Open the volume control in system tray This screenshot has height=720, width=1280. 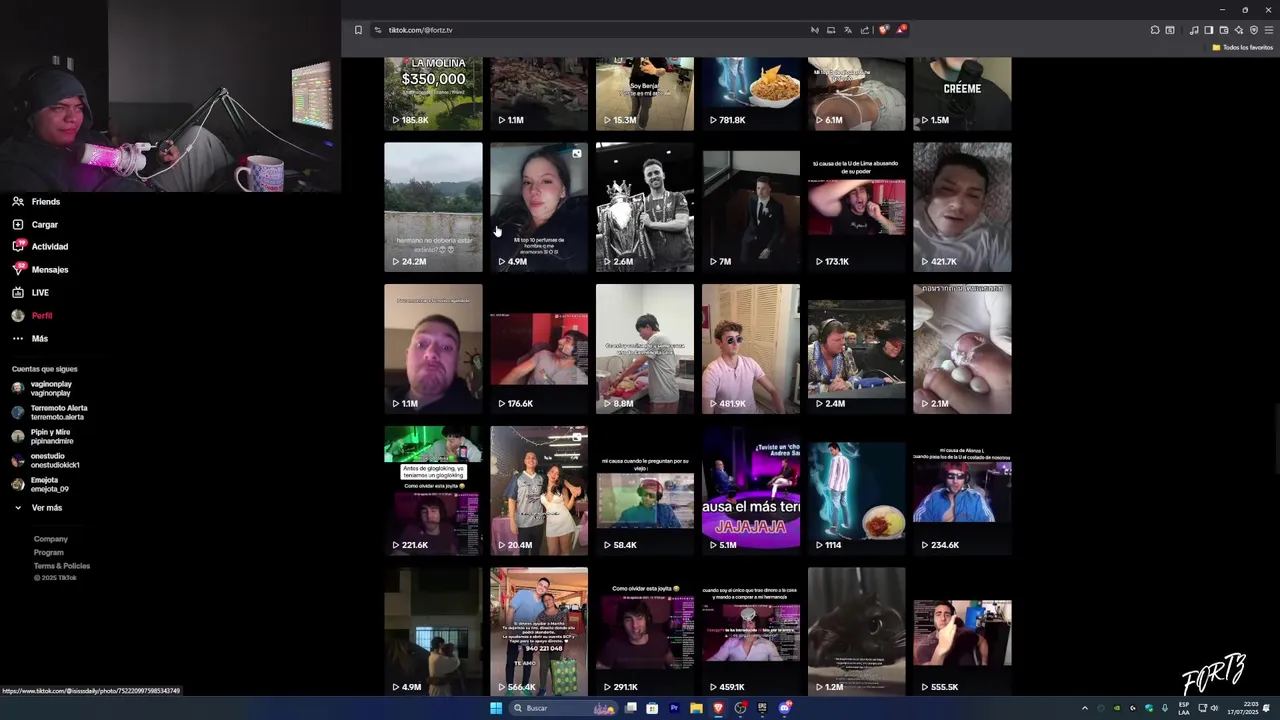(x=1214, y=708)
